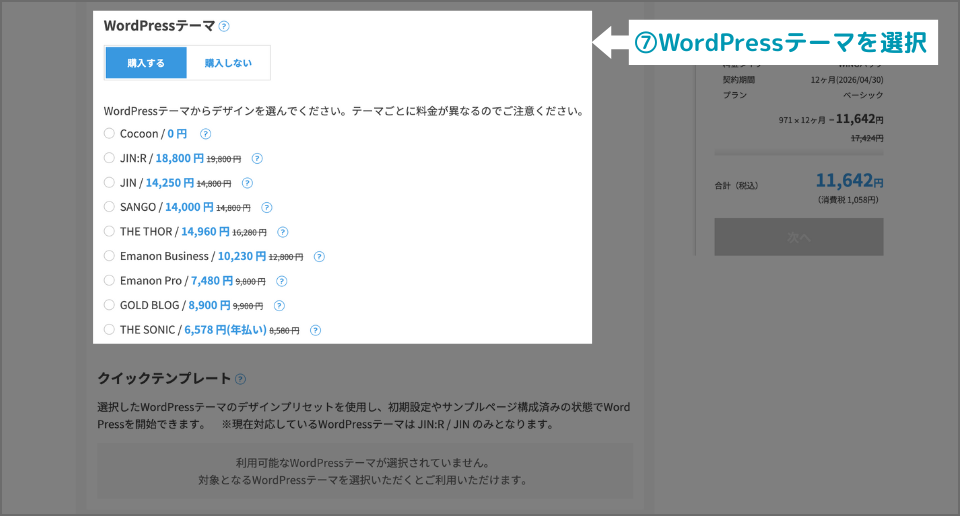The image size is (960, 516).
Task: Switch to the 購入しない tab
Action: pos(228,62)
